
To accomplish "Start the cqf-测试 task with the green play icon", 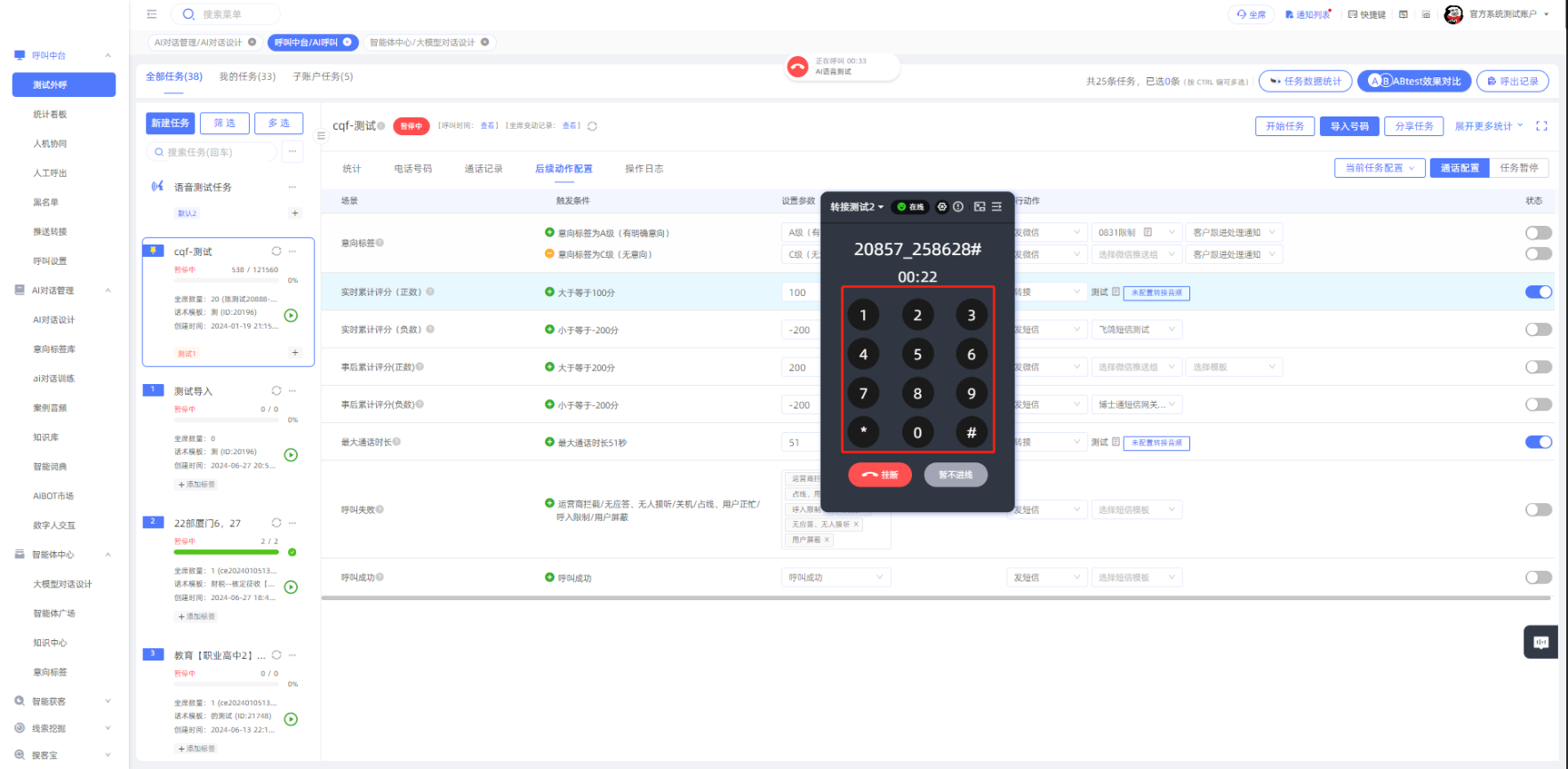I will [291, 316].
